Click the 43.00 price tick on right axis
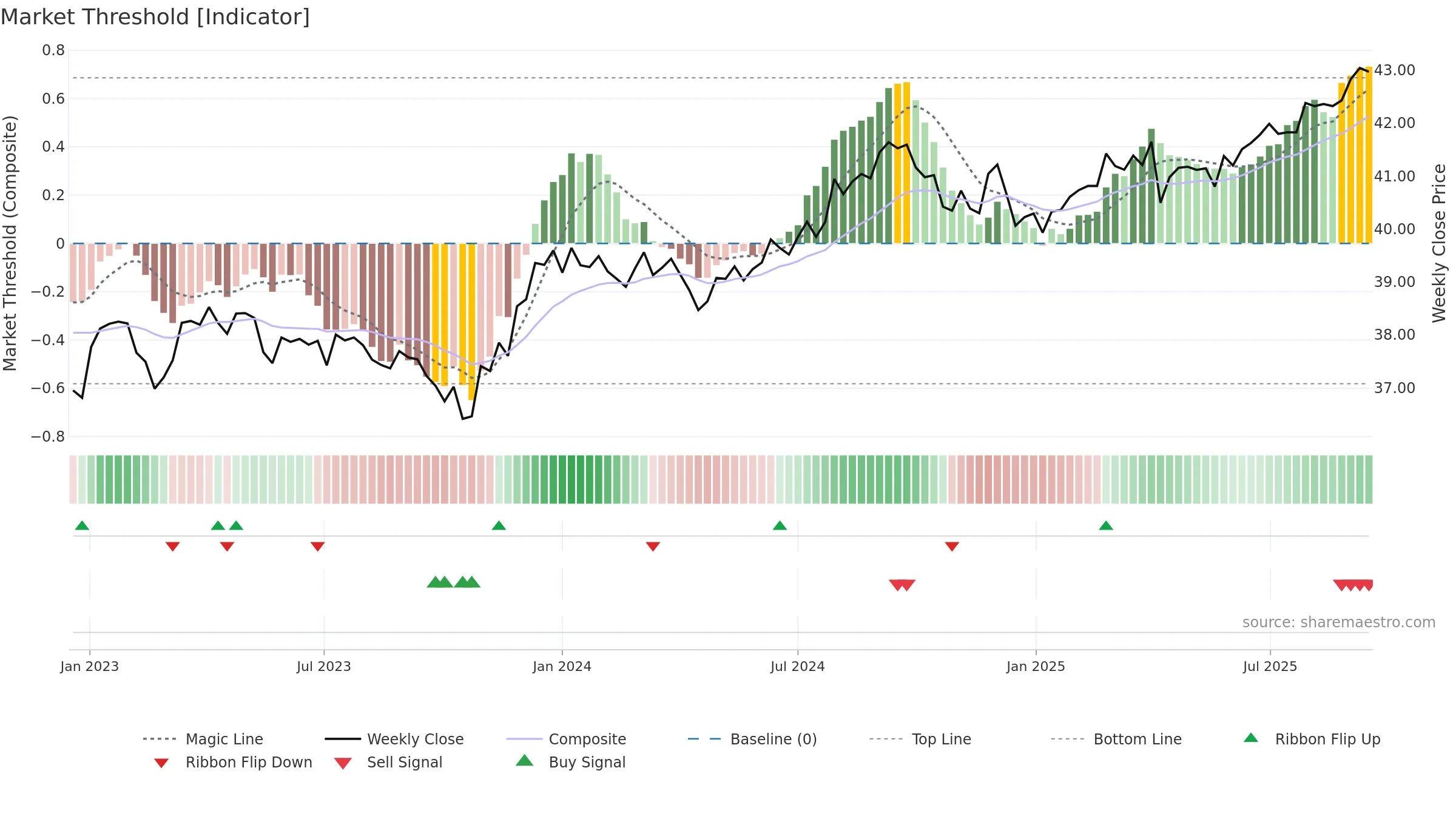 1395,70
